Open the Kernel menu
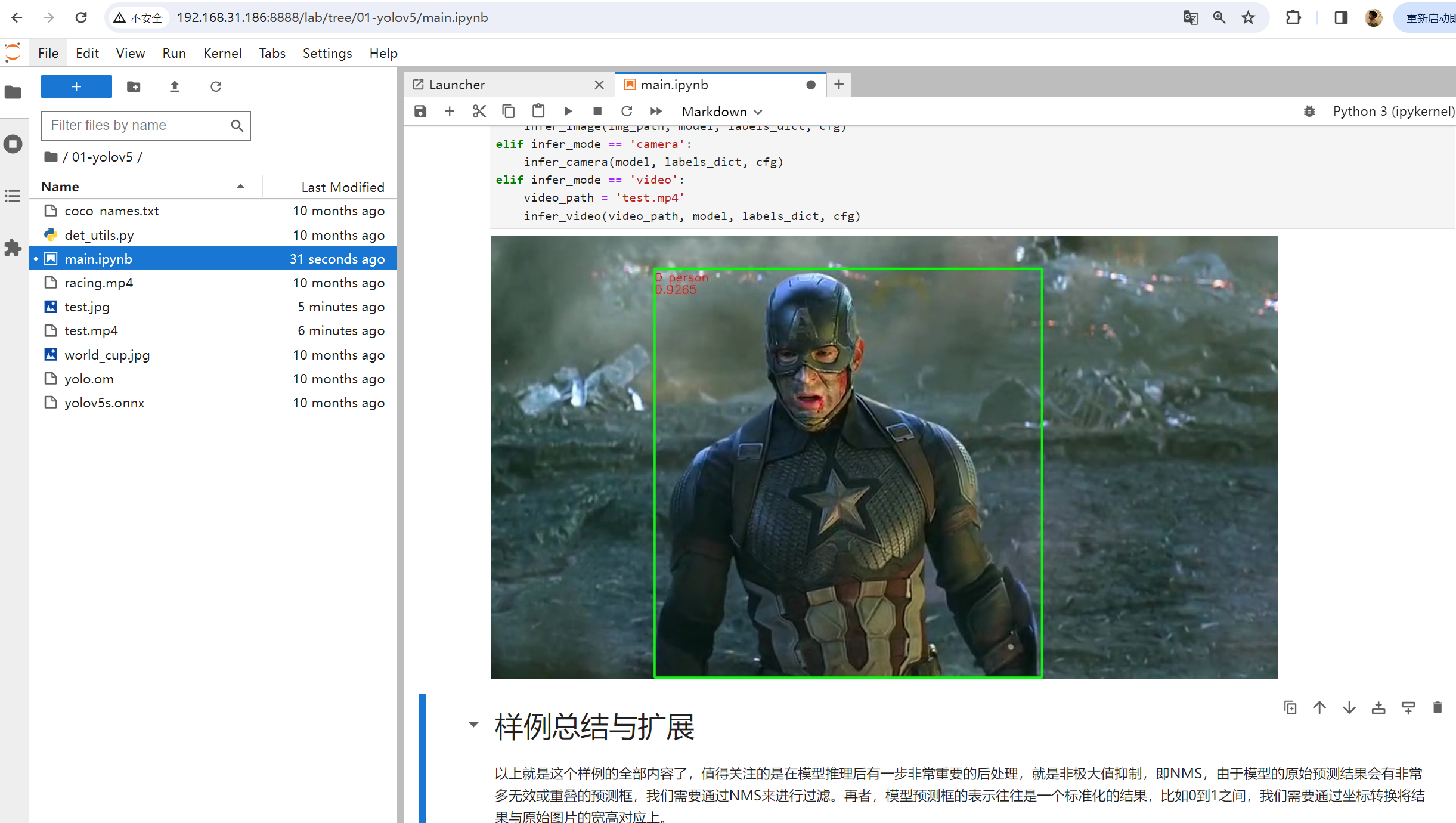Screen dimensions: 1456x823 pyautogui.click(x=222, y=53)
